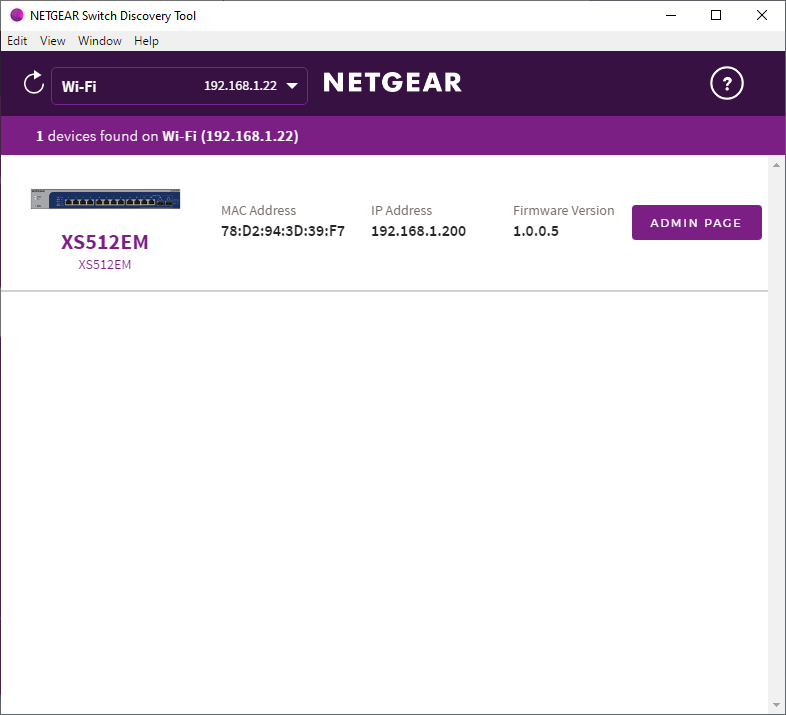Screen dimensions: 786x715
Task: Click the app icon in the title bar
Action: coord(16,15)
